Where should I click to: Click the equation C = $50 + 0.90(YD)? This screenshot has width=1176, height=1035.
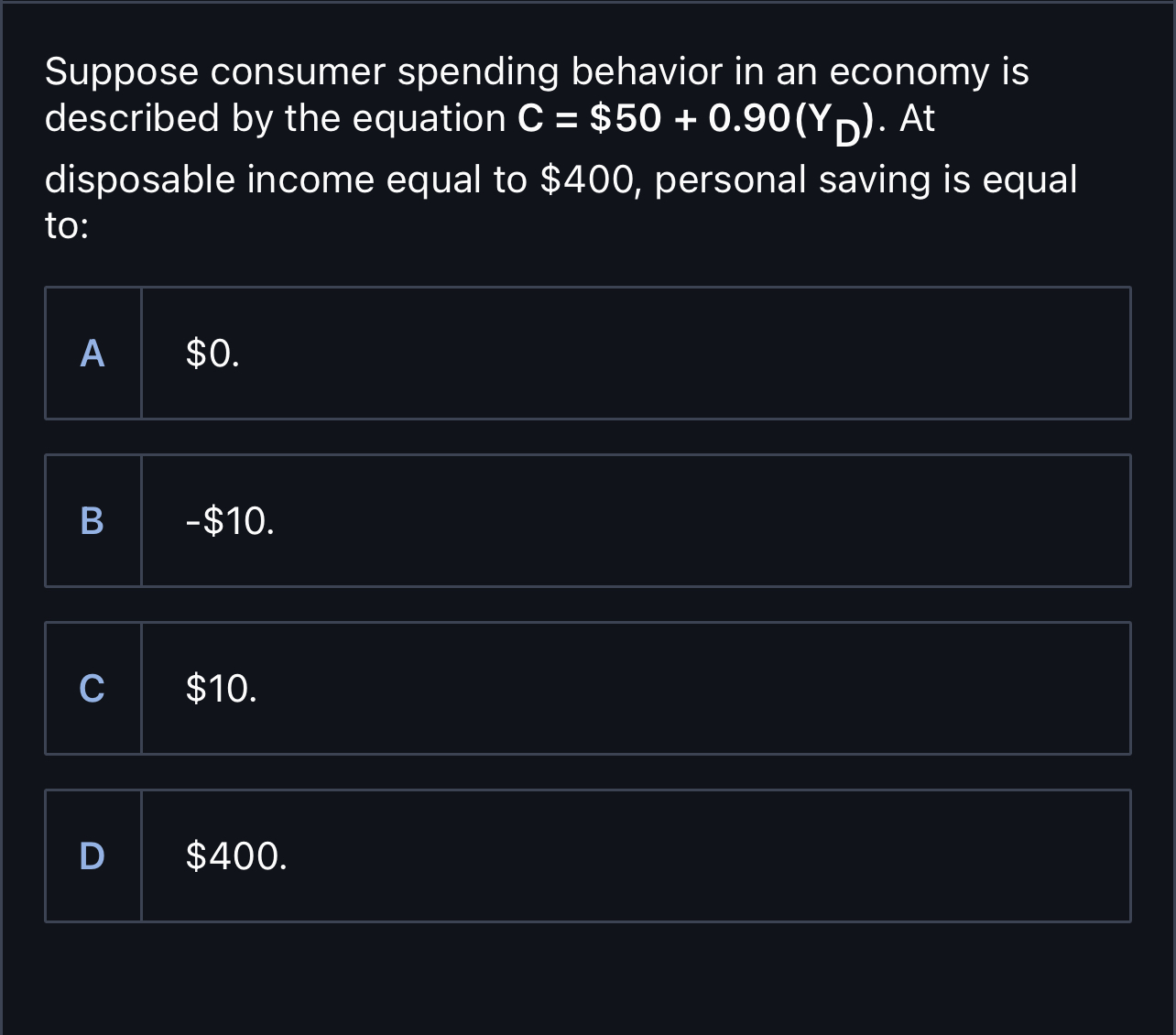(x=696, y=120)
